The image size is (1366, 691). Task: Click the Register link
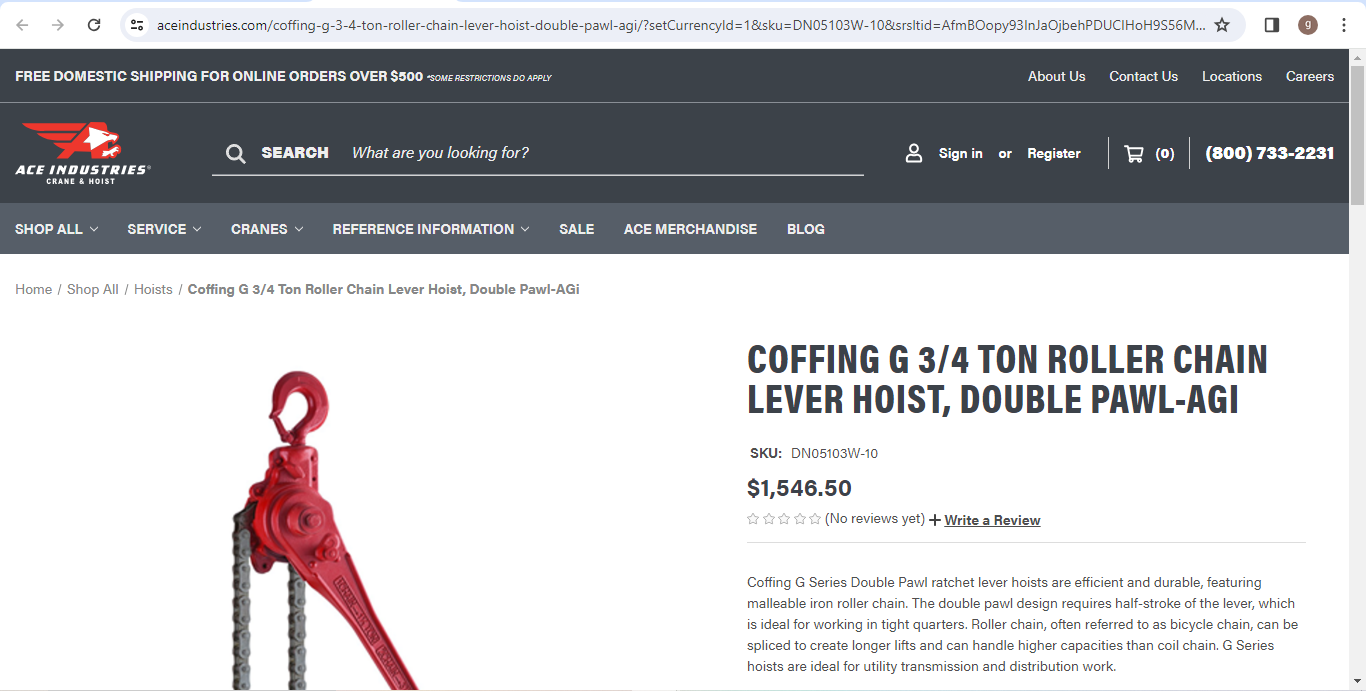(1054, 153)
